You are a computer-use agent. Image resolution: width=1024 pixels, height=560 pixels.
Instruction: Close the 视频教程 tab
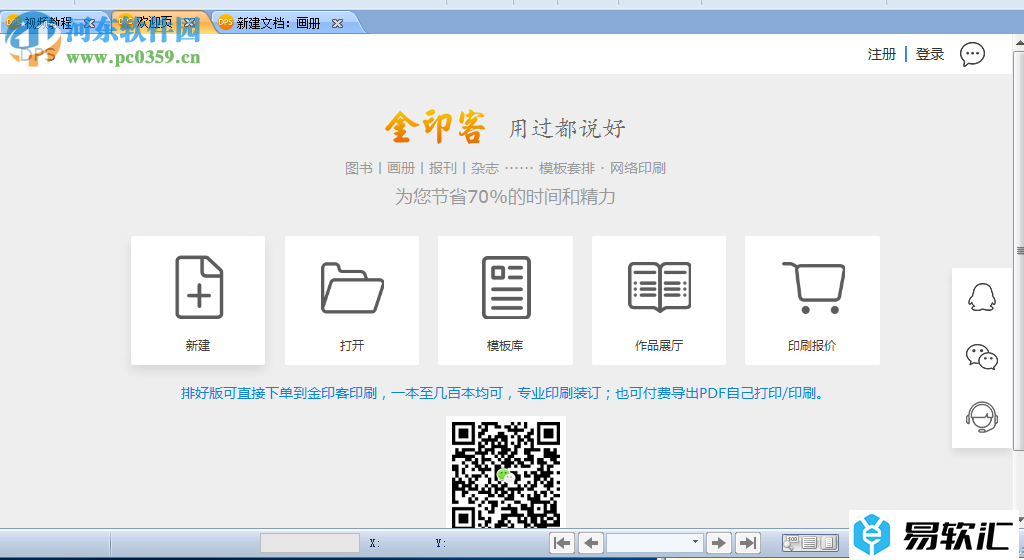click(x=89, y=23)
